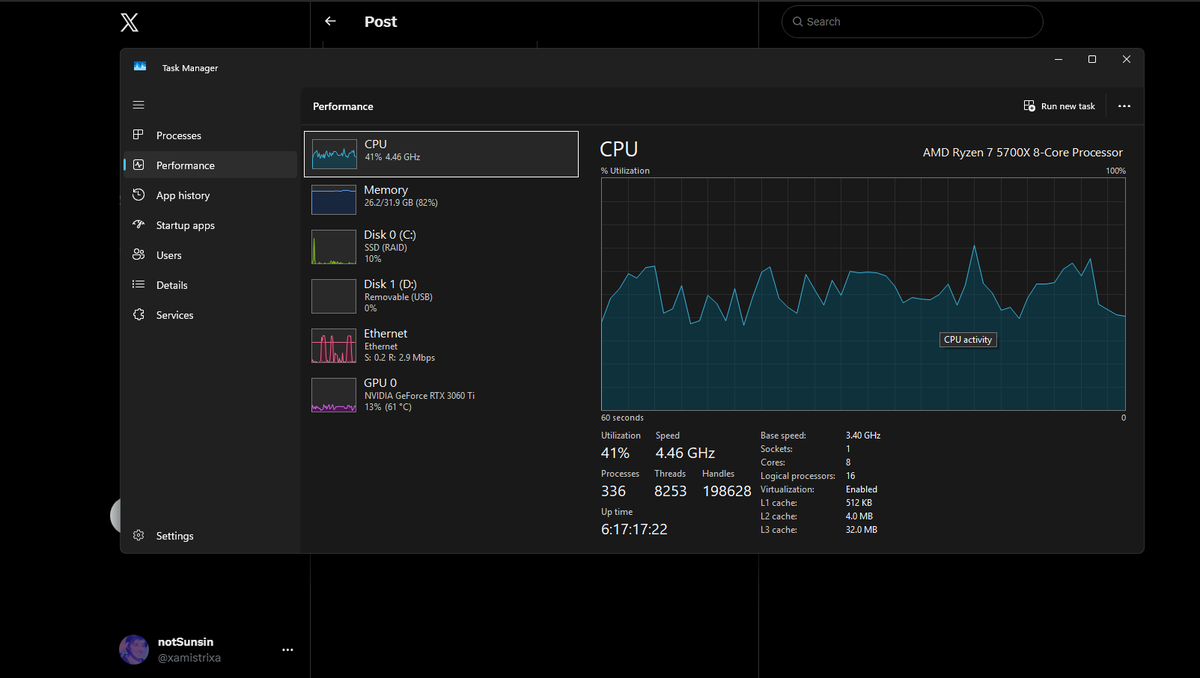Click the CPU activity tooltip
This screenshot has width=1200, height=678.
coord(968,340)
